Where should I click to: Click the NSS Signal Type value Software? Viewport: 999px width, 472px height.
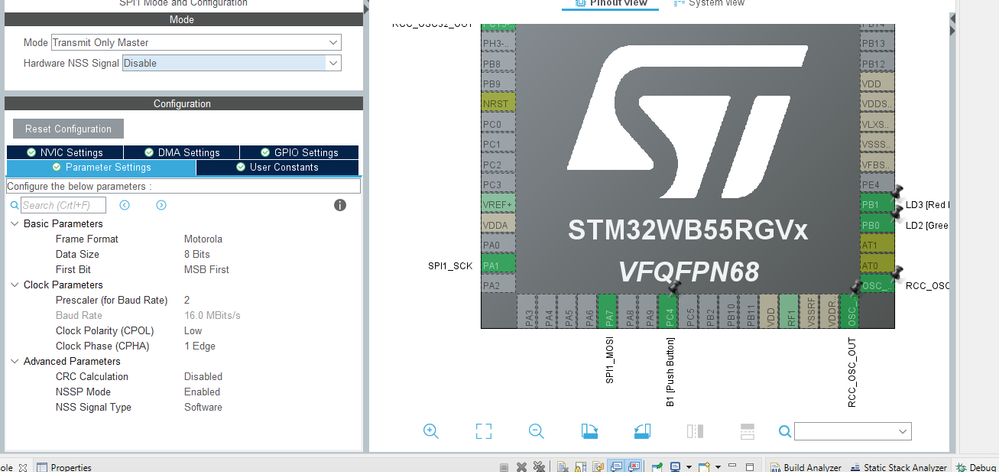pos(203,407)
